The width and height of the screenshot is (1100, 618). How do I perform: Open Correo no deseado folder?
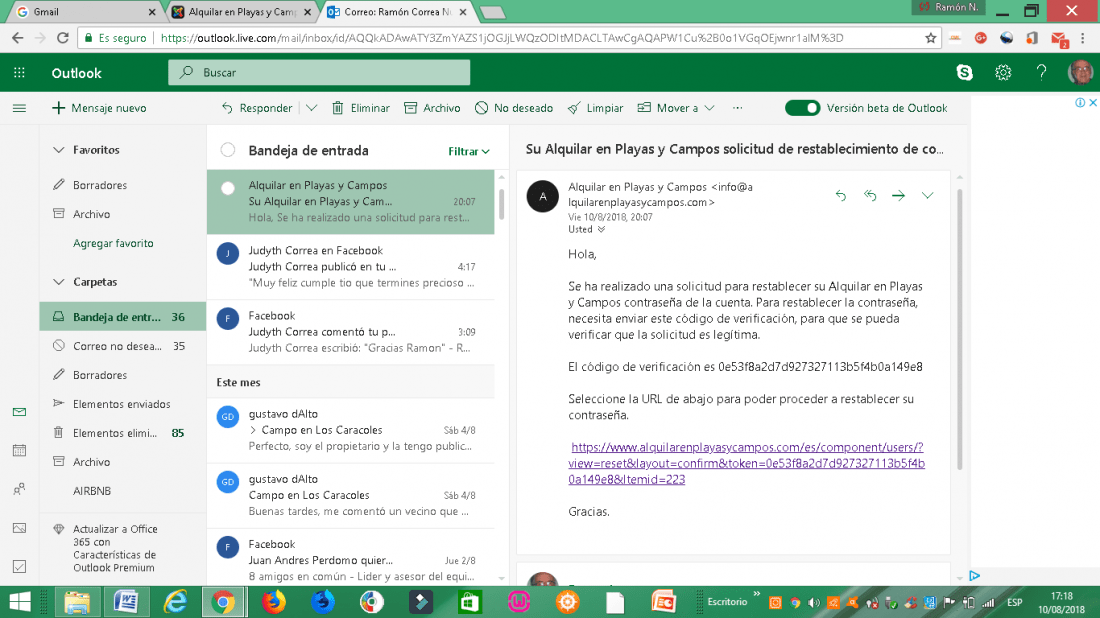pos(123,346)
